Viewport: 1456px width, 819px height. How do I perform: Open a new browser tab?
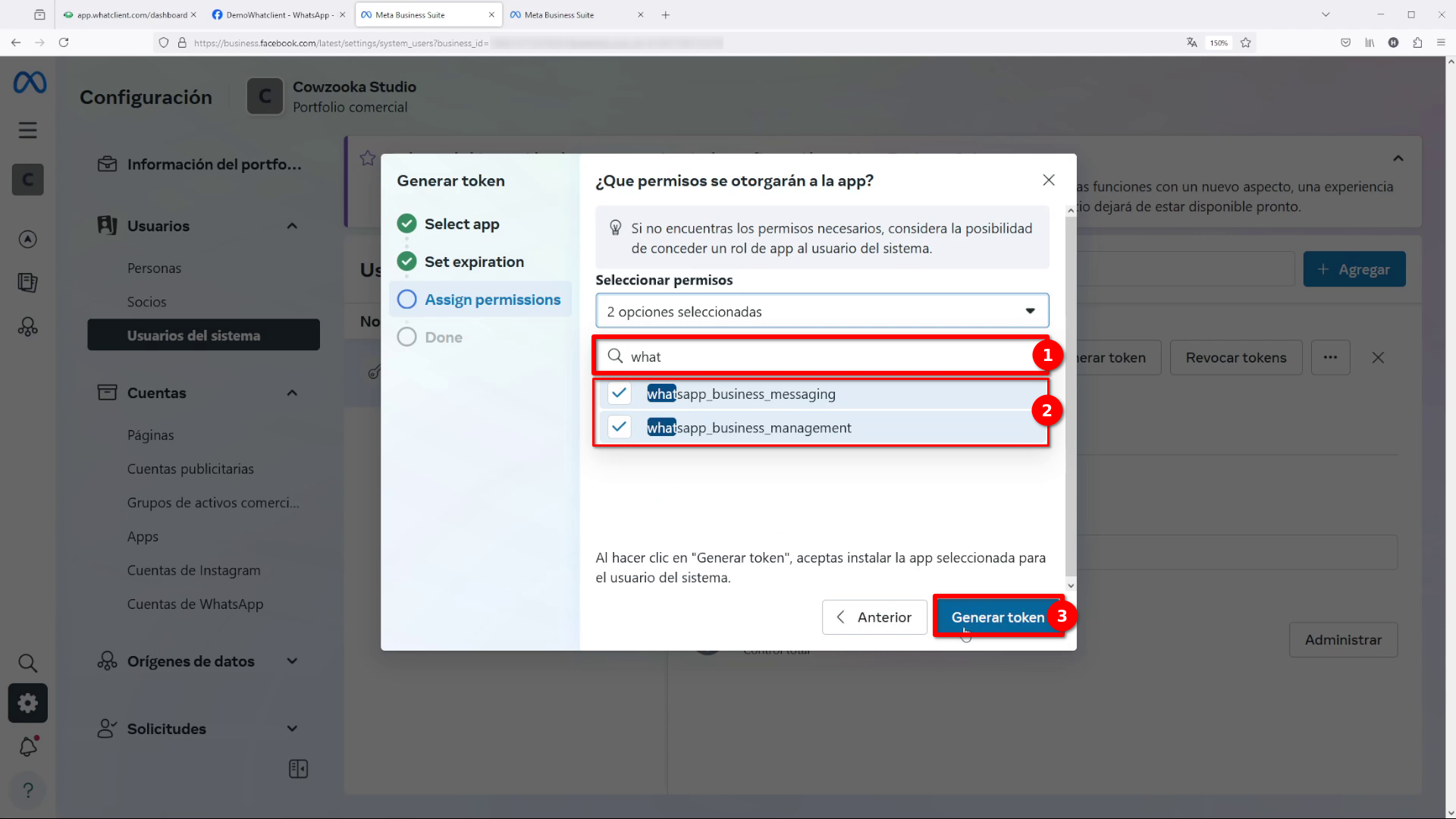point(665,14)
